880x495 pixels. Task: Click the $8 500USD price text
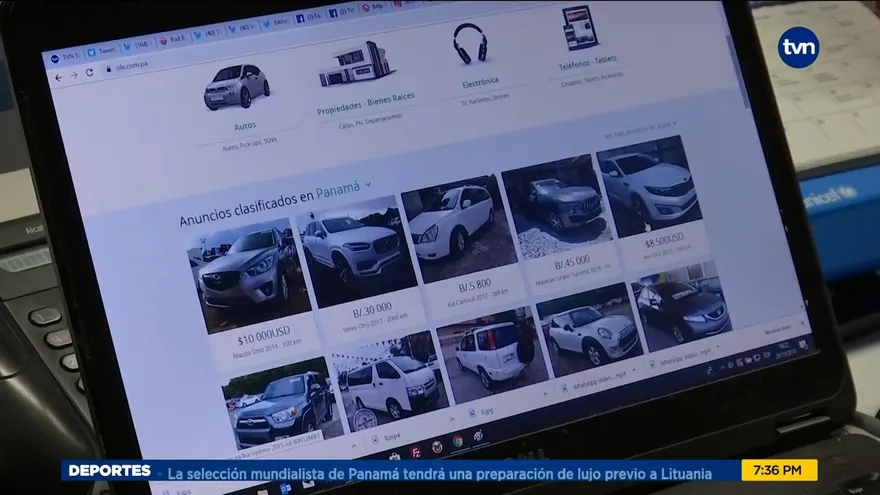coord(664,240)
